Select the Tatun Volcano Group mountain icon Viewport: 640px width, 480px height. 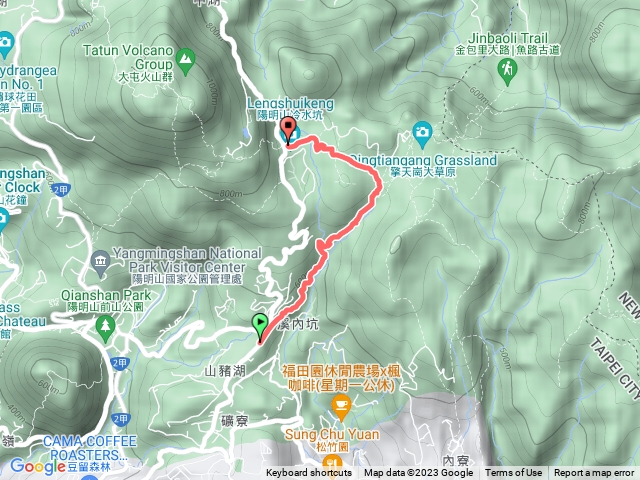[185, 62]
